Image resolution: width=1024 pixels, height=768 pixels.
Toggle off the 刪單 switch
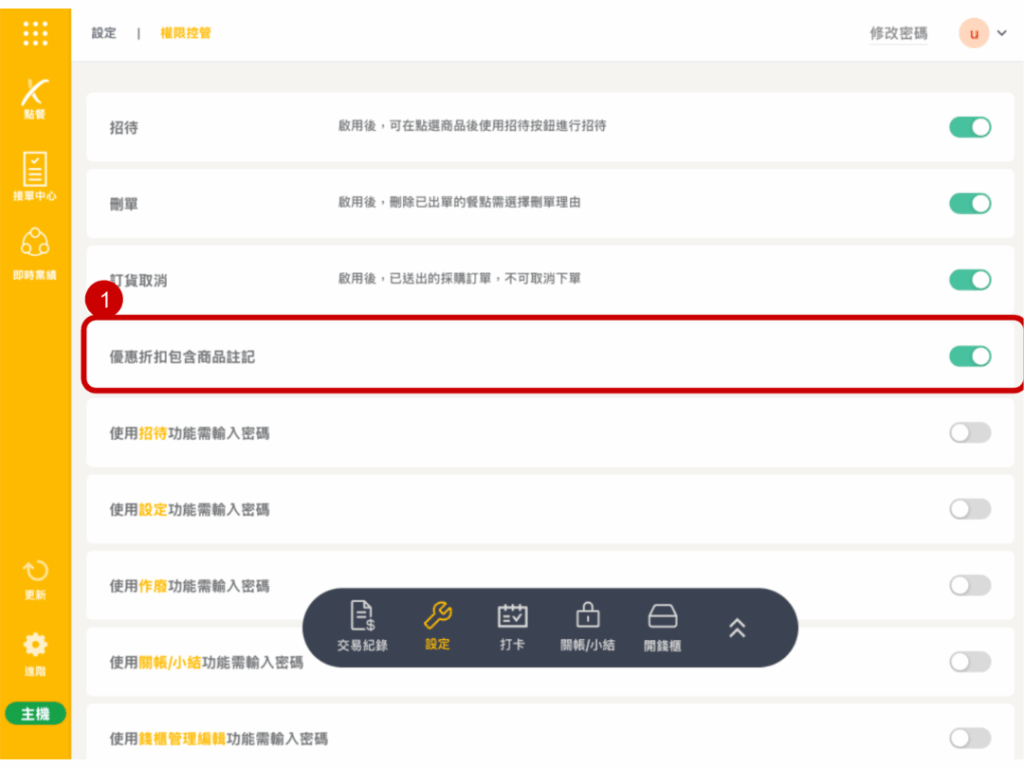pyautogui.click(x=969, y=203)
